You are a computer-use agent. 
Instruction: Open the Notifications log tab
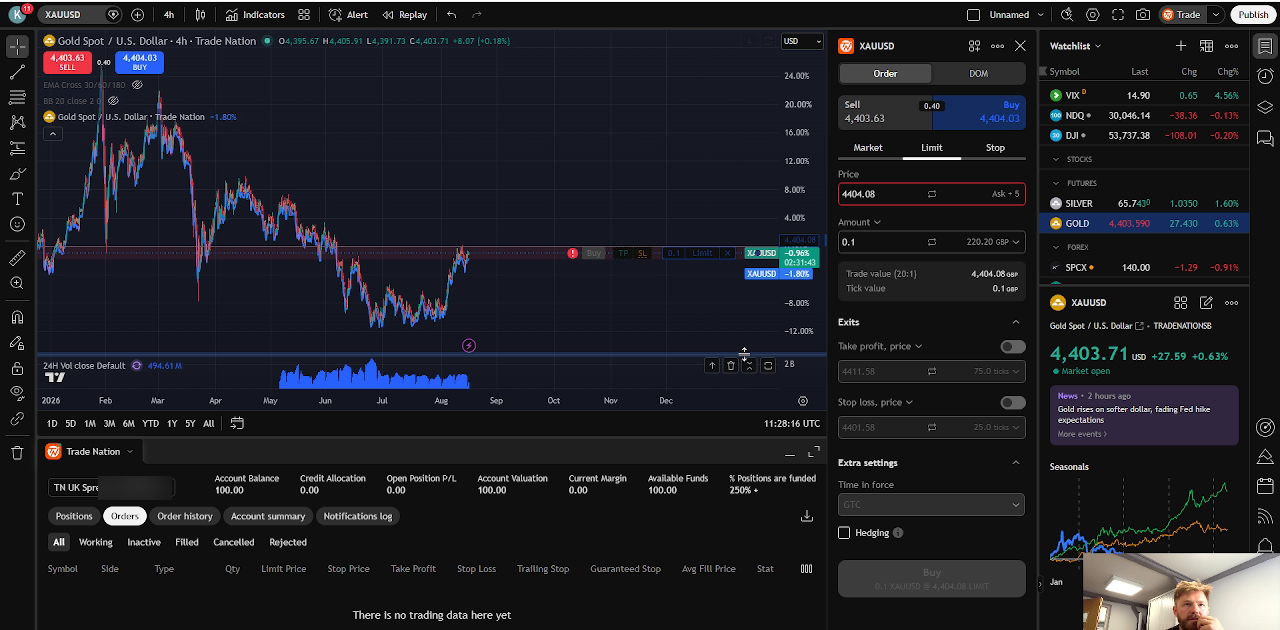click(358, 516)
